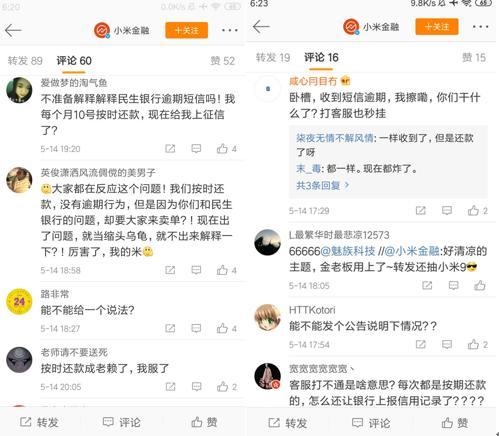Open the three-dot menu on left header

(230, 30)
